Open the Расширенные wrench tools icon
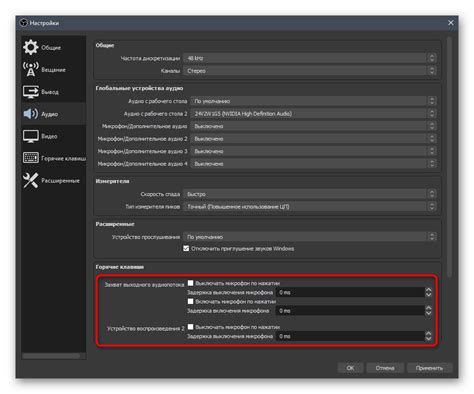474x394 pixels. tap(31, 180)
